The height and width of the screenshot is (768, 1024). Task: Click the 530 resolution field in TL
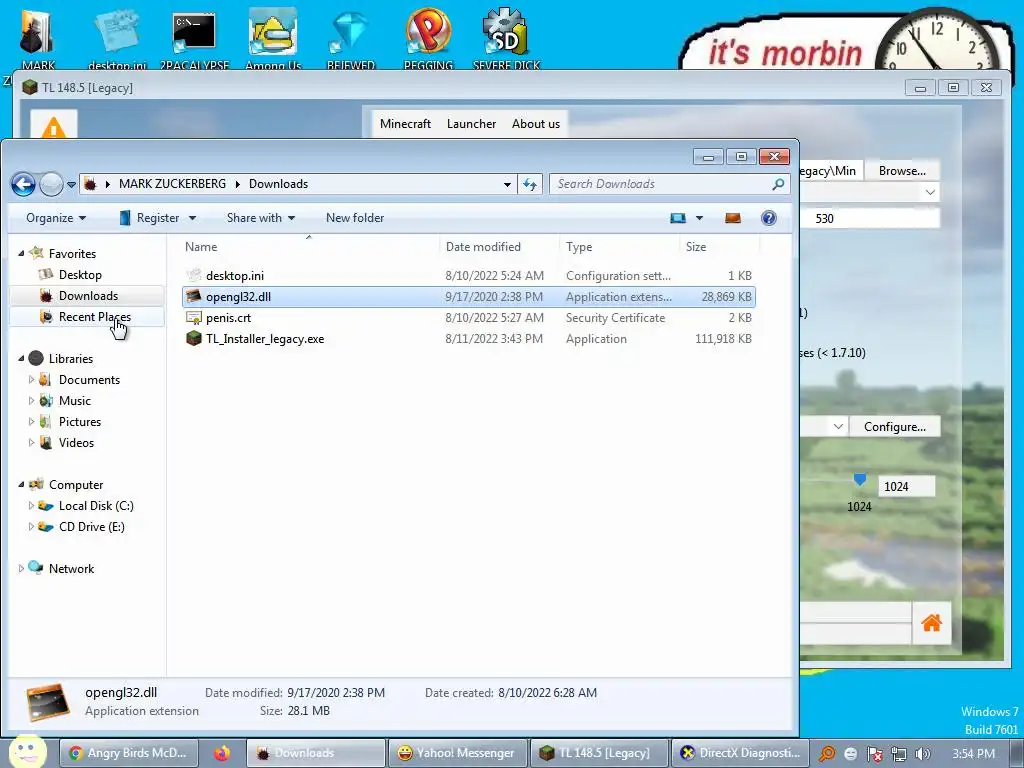pos(870,218)
